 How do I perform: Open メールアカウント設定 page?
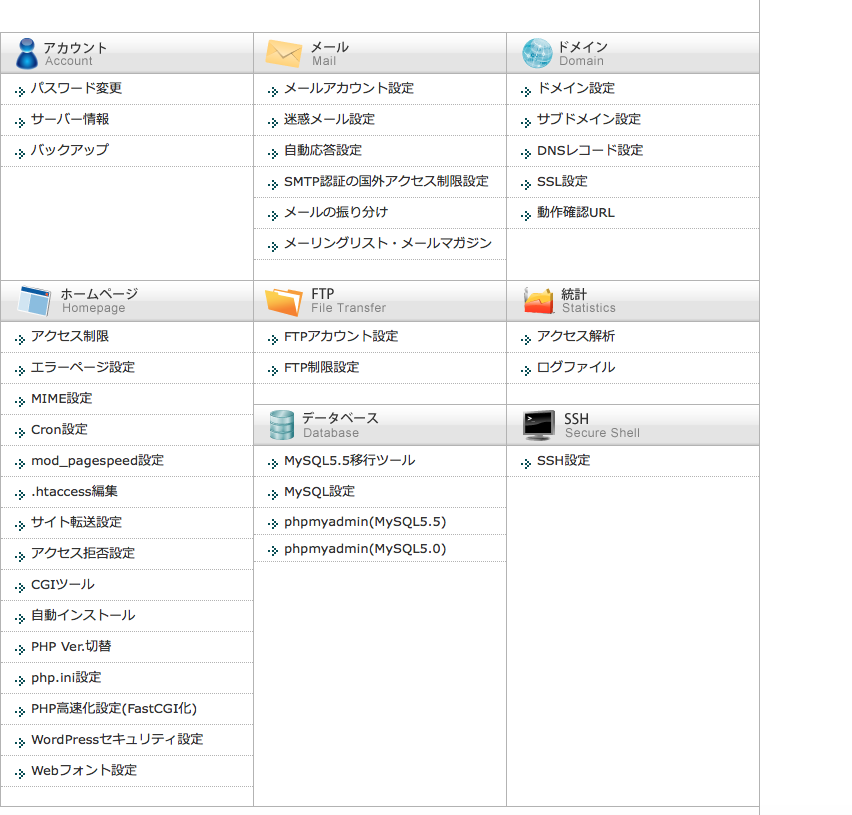point(348,88)
